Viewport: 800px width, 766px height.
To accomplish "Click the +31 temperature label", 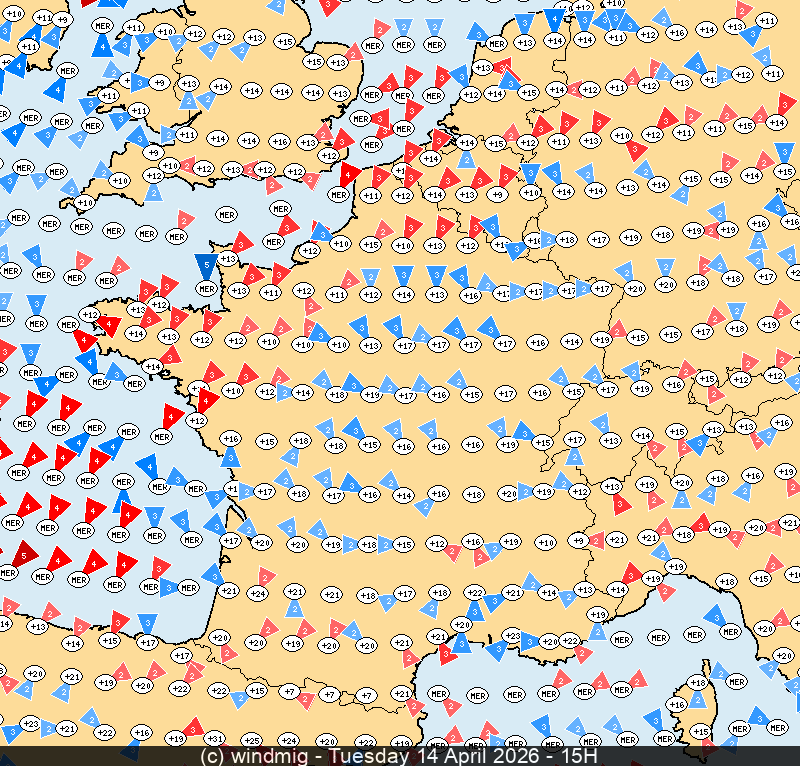I will click(x=215, y=739).
